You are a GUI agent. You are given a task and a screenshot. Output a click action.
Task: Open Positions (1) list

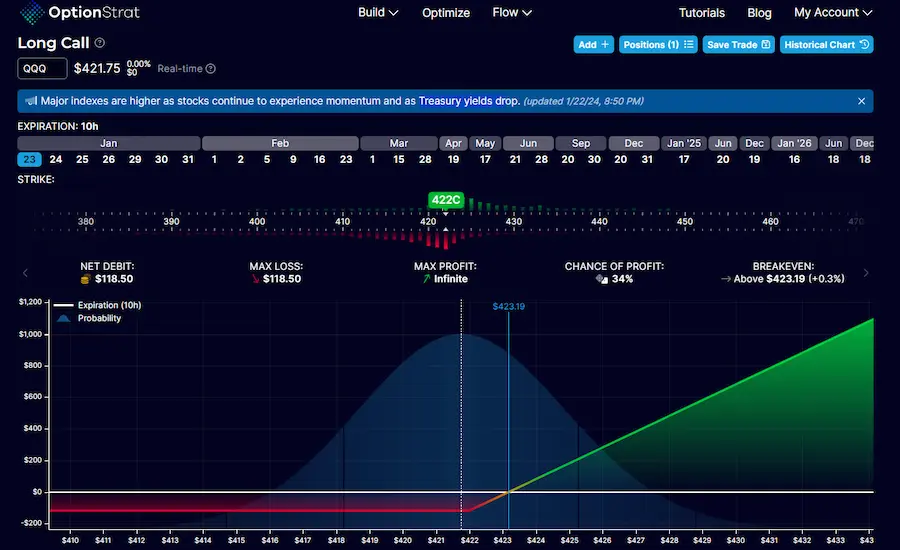pyautogui.click(x=658, y=45)
